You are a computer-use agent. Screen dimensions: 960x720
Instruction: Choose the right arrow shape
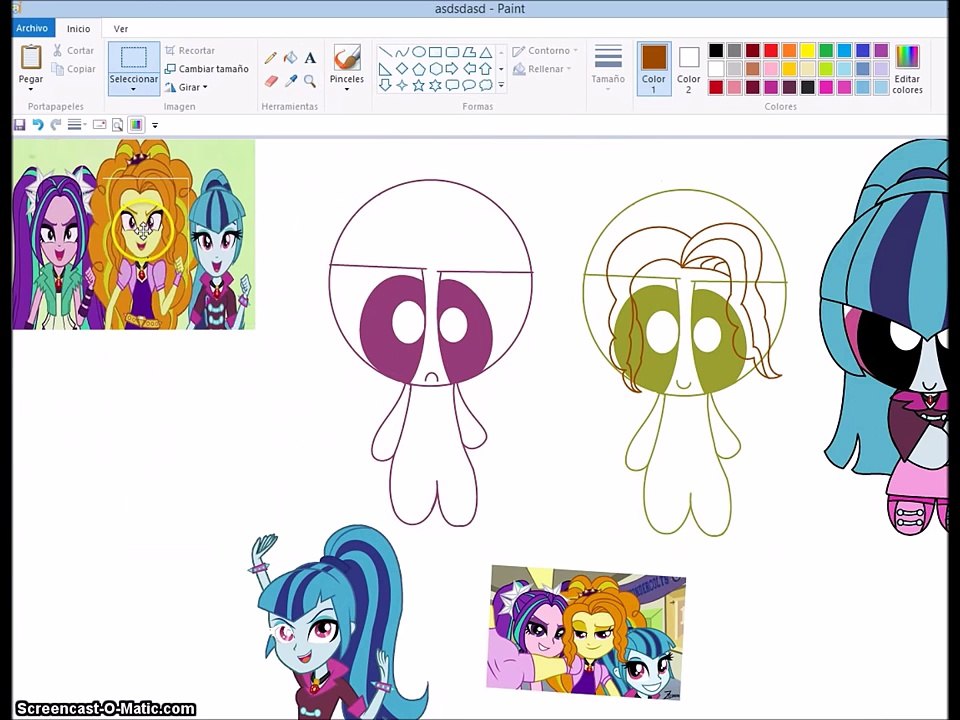coord(452,69)
